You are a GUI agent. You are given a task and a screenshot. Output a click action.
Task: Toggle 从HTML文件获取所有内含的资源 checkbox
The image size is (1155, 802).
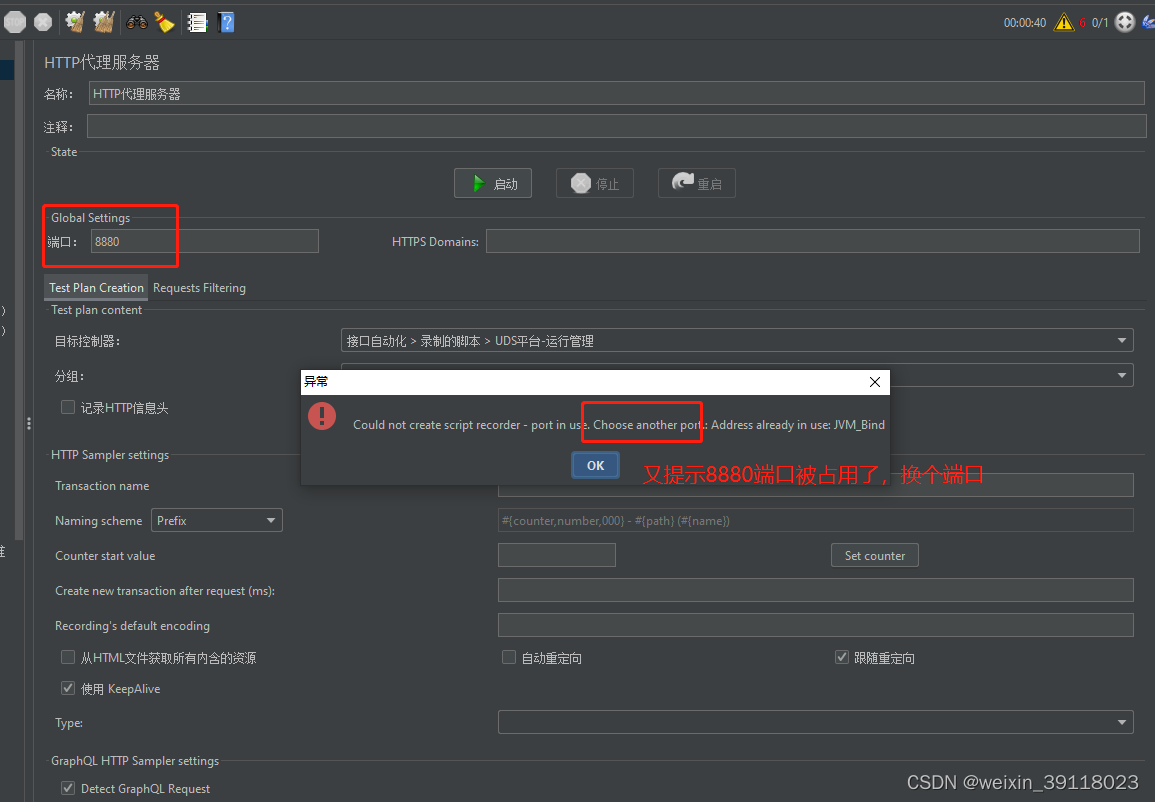coord(68,657)
